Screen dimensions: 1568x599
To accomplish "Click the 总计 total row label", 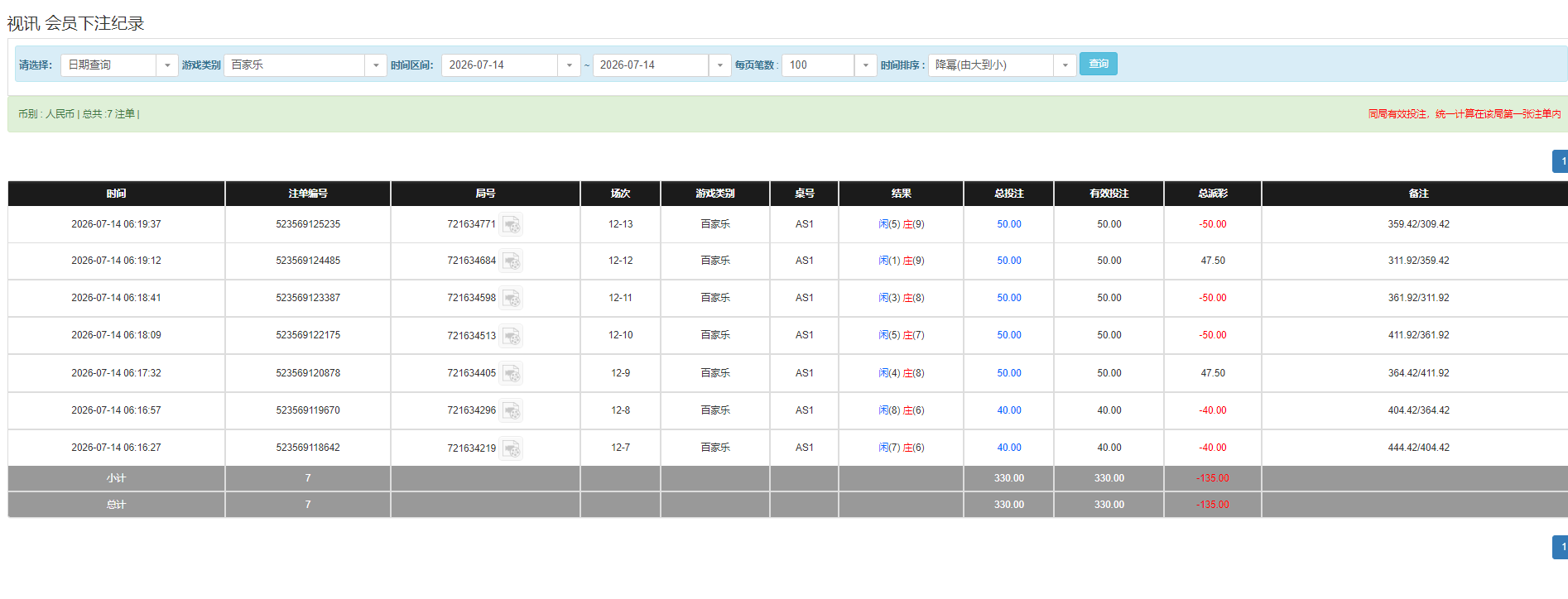I will [x=116, y=505].
